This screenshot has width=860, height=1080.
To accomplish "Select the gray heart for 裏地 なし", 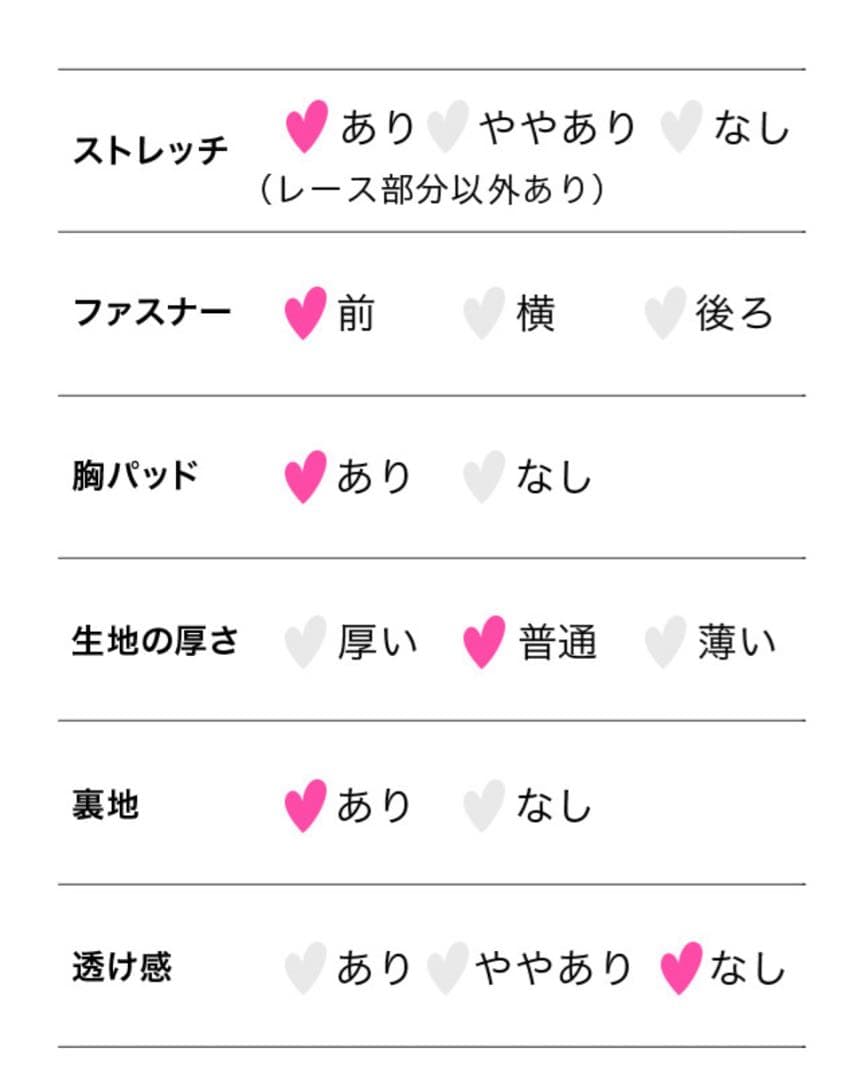I will point(484,805).
